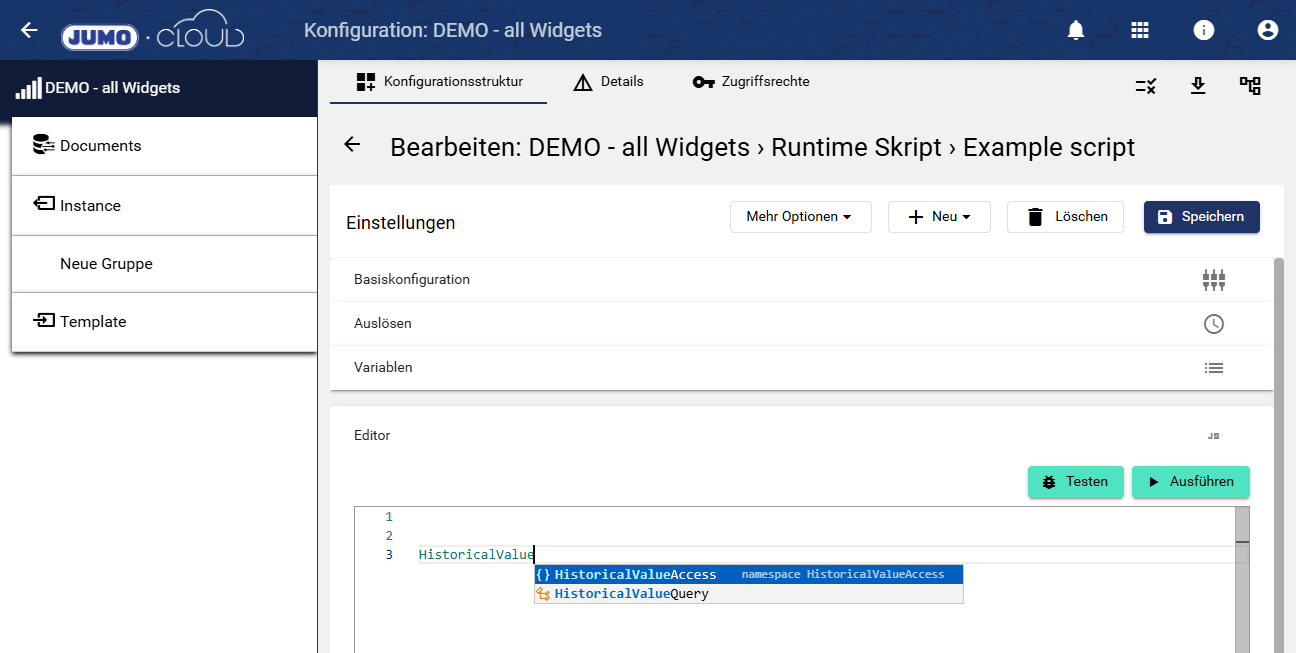Click the Speichern button
This screenshot has width=1296, height=653.
1201,217
